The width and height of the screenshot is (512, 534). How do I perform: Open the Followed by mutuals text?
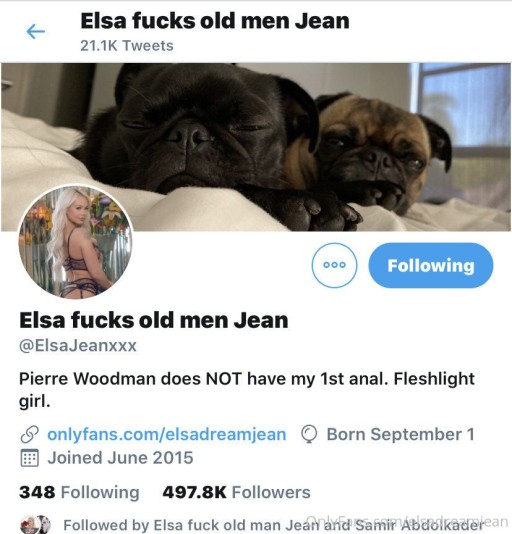tap(273, 525)
